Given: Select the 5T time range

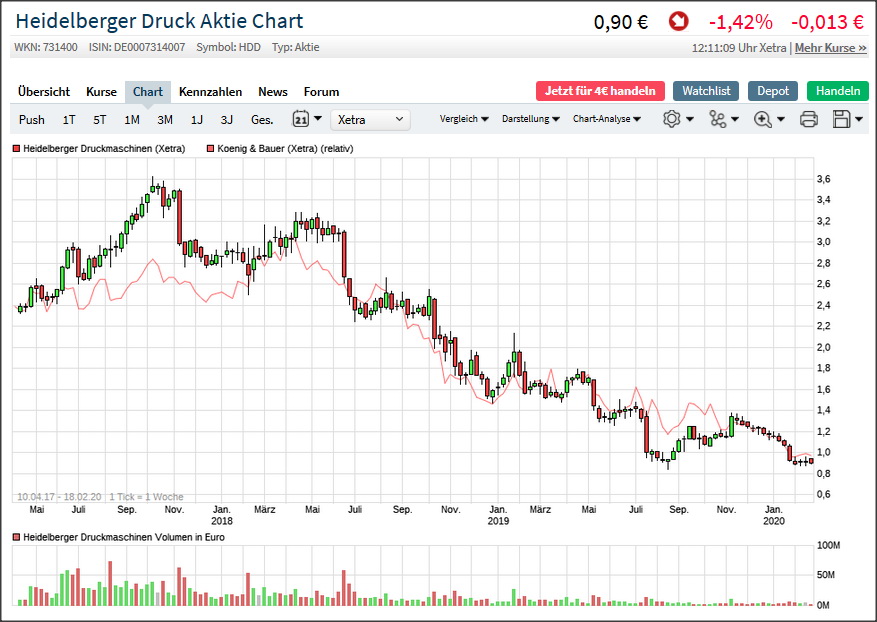Looking at the screenshot, I should [x=100, y=120].
